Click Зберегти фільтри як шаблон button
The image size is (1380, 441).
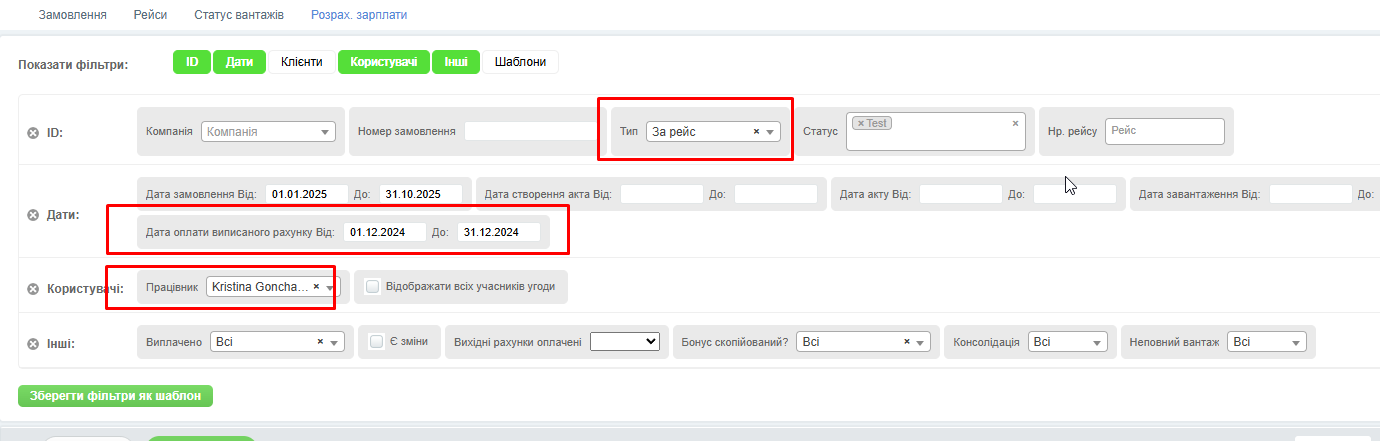click(x=115, y=396)
